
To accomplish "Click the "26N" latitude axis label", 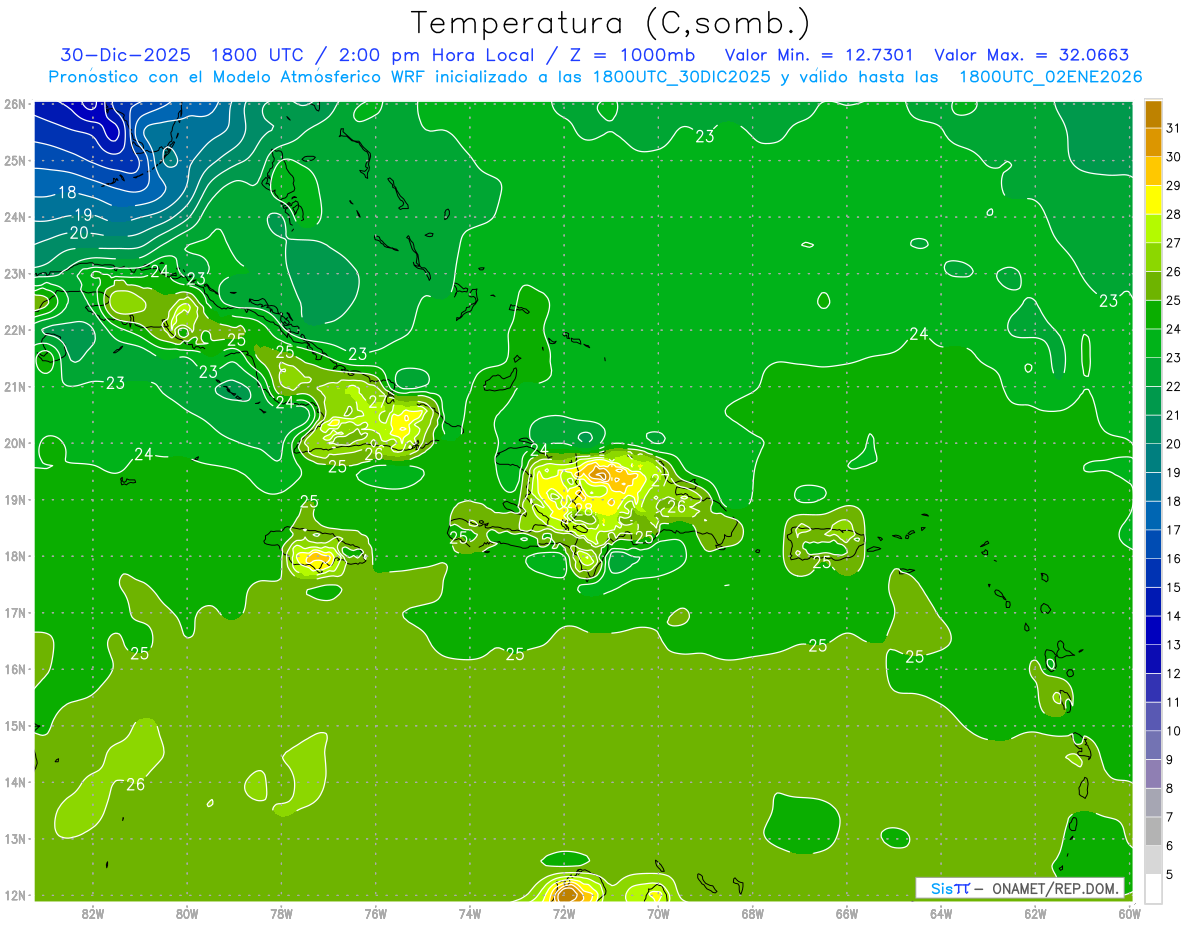I will pyautogui.click(x=14, y=104).
